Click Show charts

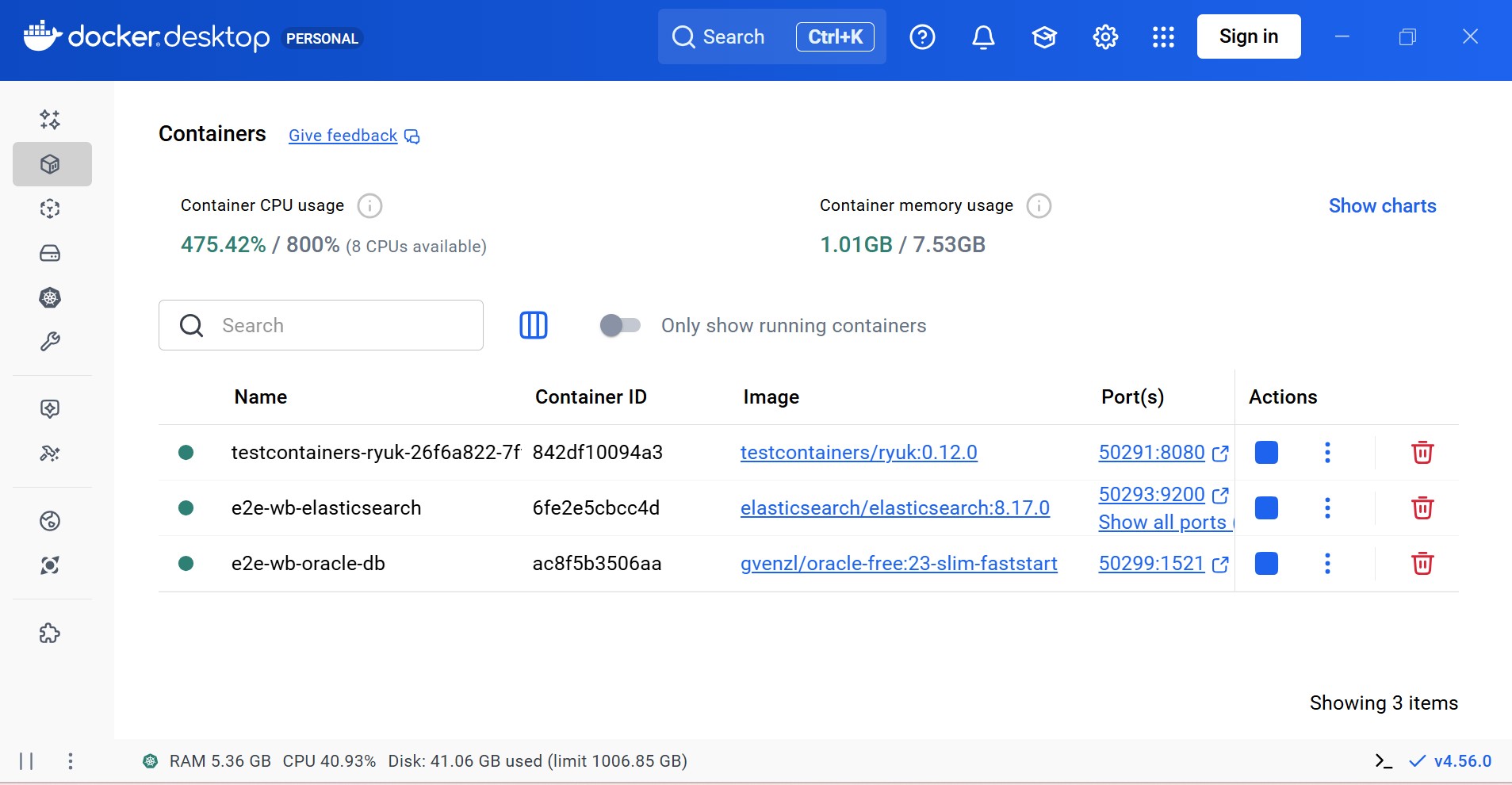tap(1382, 206)
